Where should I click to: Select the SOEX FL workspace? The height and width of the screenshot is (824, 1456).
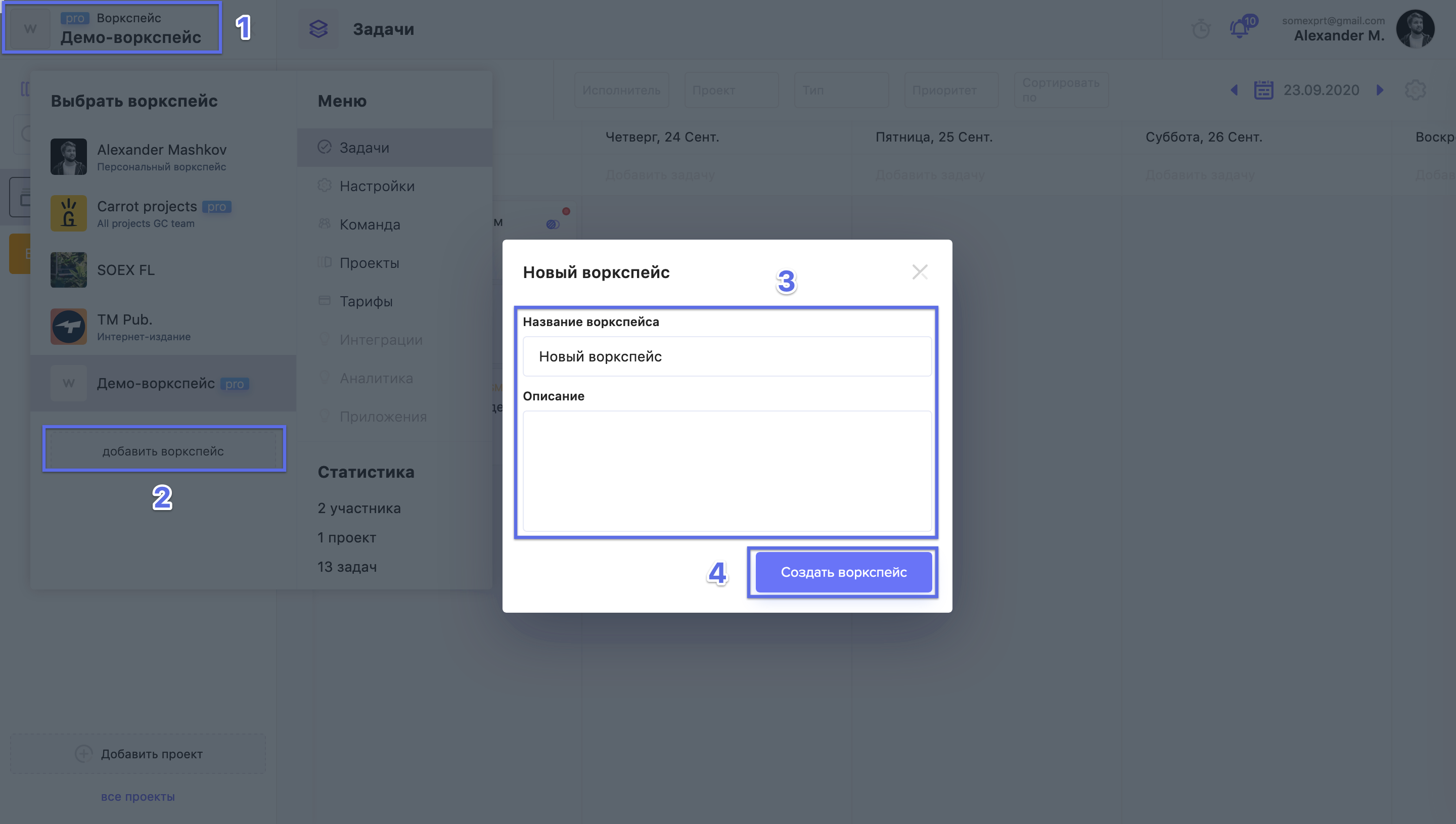[x=163, y=270]
